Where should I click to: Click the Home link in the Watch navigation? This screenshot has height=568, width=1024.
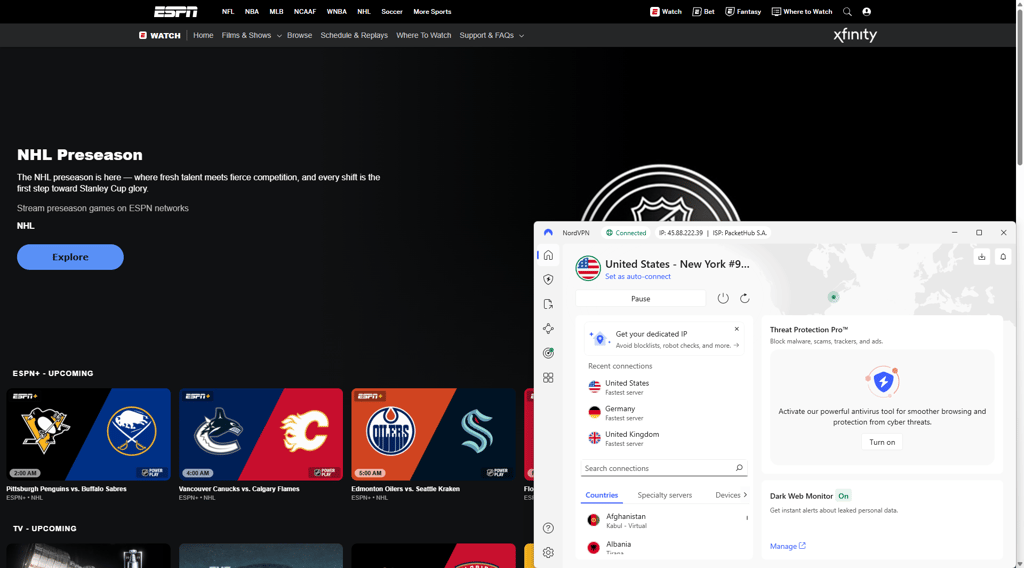[203, 35]
